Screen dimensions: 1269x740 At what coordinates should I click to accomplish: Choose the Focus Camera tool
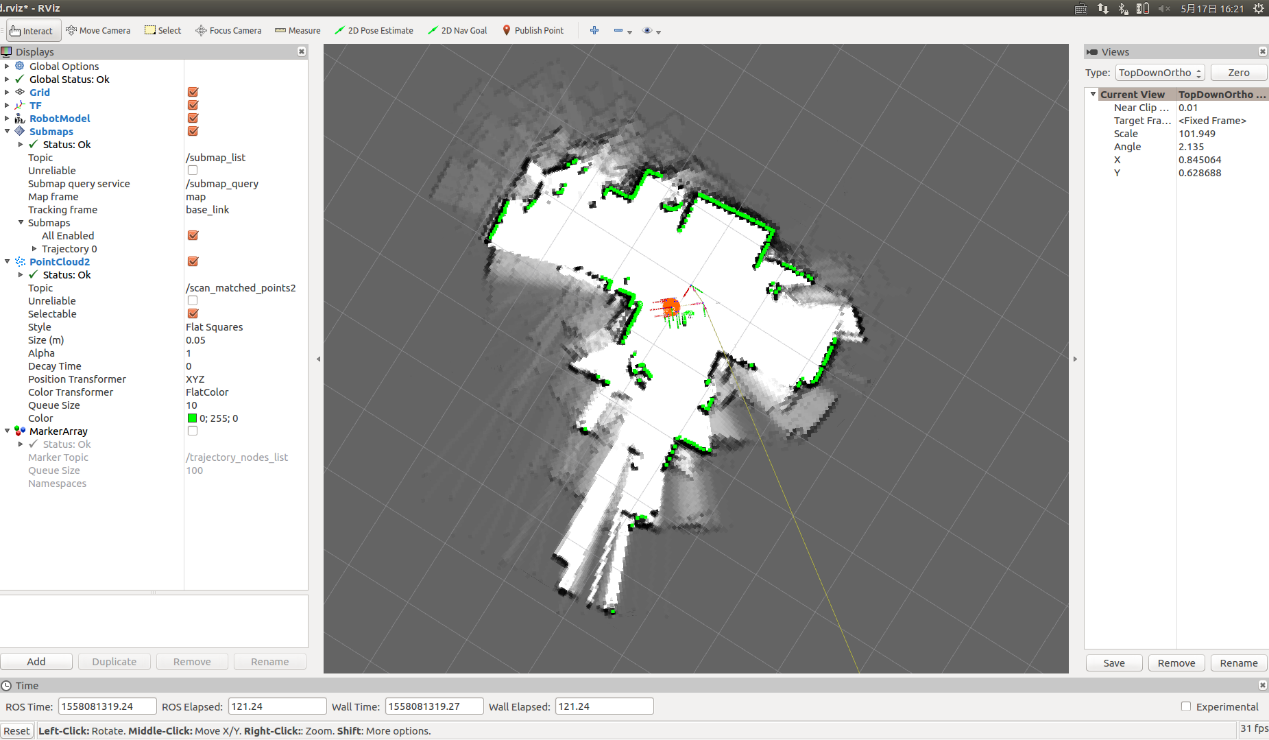pos(228,30)
